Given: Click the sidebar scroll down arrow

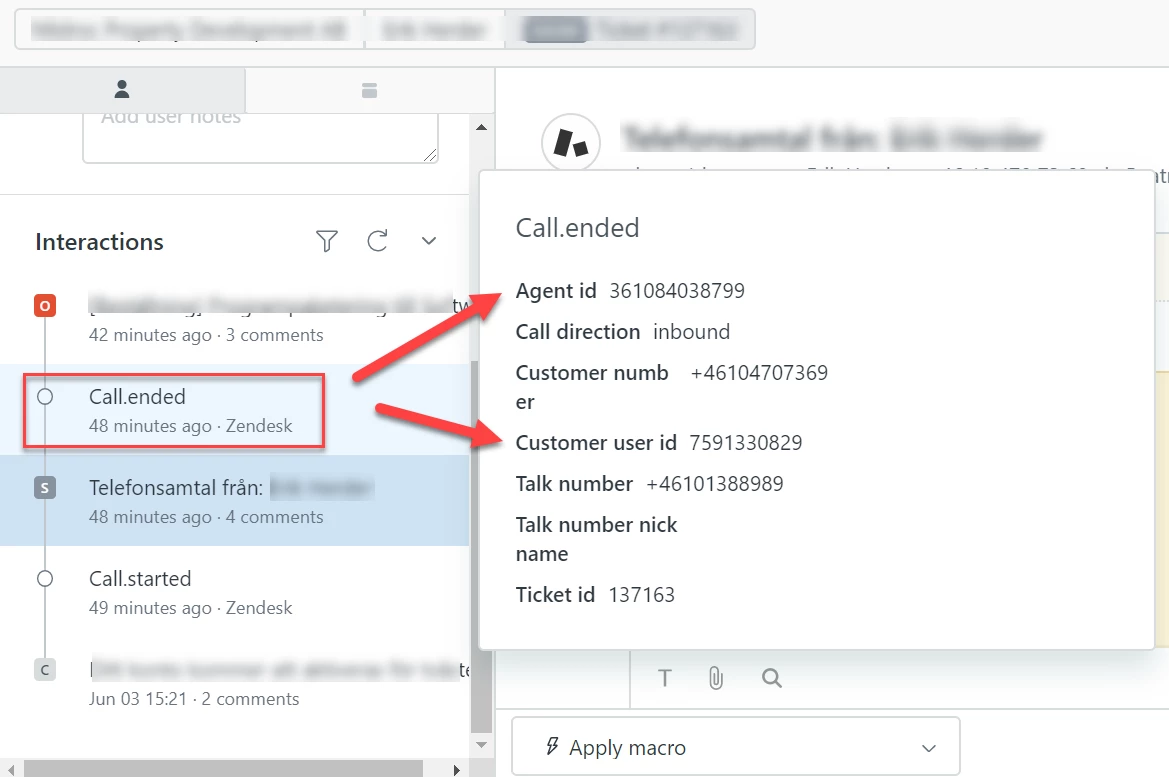Looking at the screenshot, I should 482,744.
